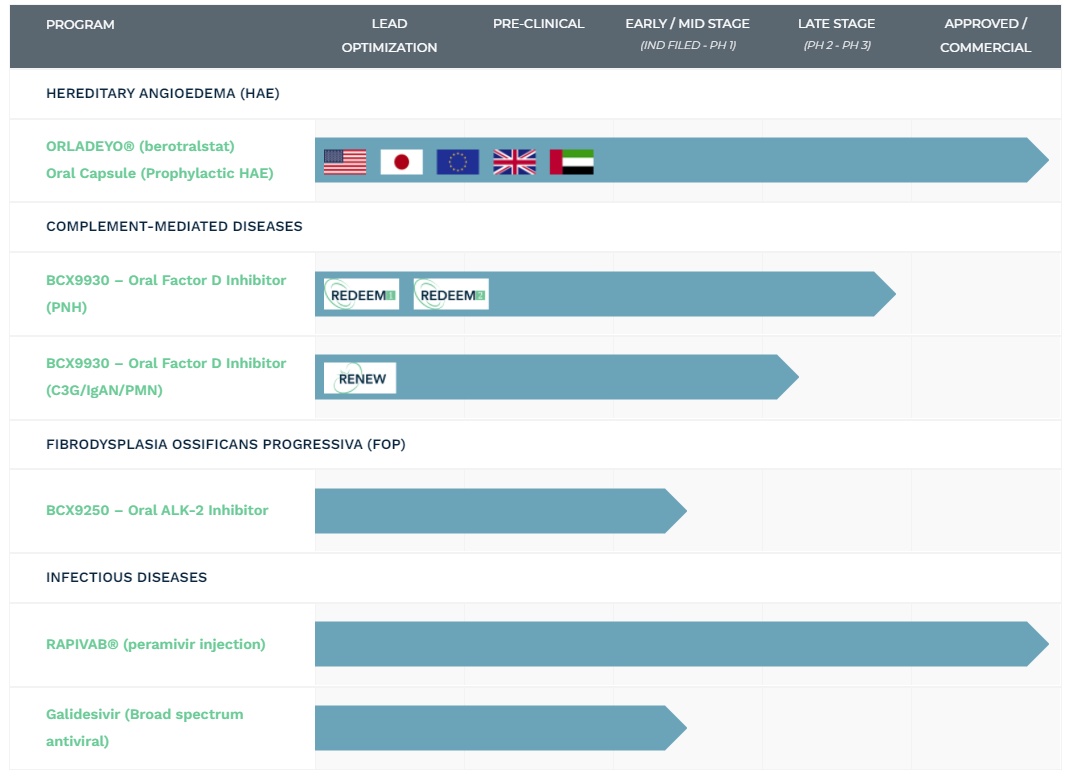This screenshot has height=777, width=1066.
Task: Open the BCX9930 Oral Factor D Inhibitor (PNH) link
Action: pos(166,294)
